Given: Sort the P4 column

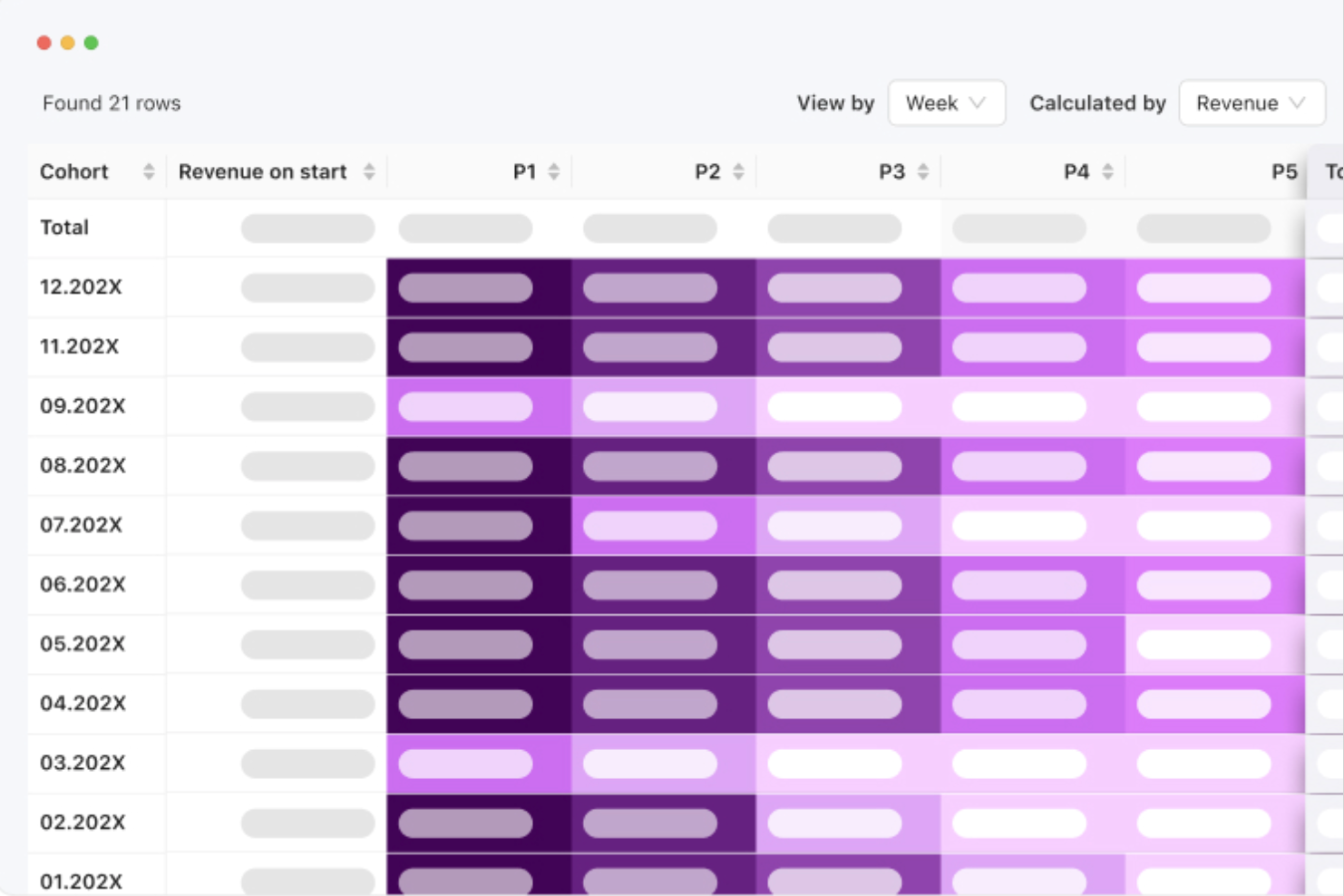Looking at the screenshot, I should click(1107, 171).
